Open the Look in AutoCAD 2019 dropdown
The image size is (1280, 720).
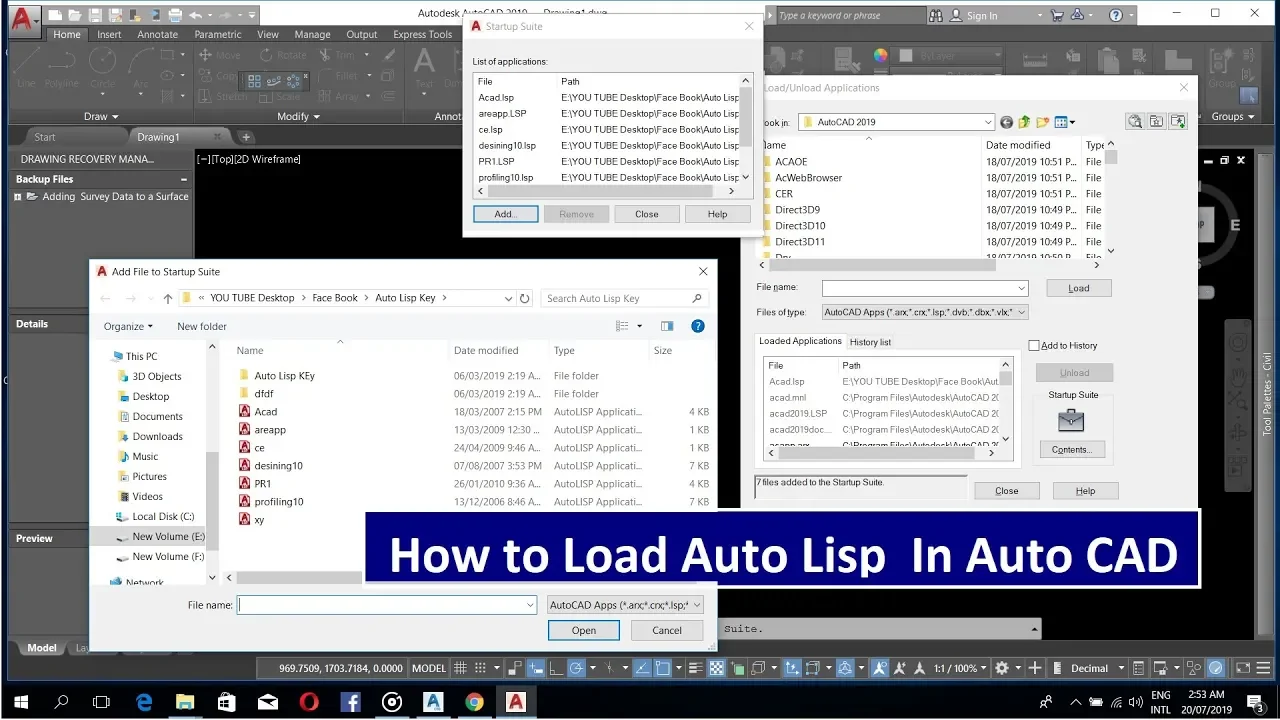986,122
